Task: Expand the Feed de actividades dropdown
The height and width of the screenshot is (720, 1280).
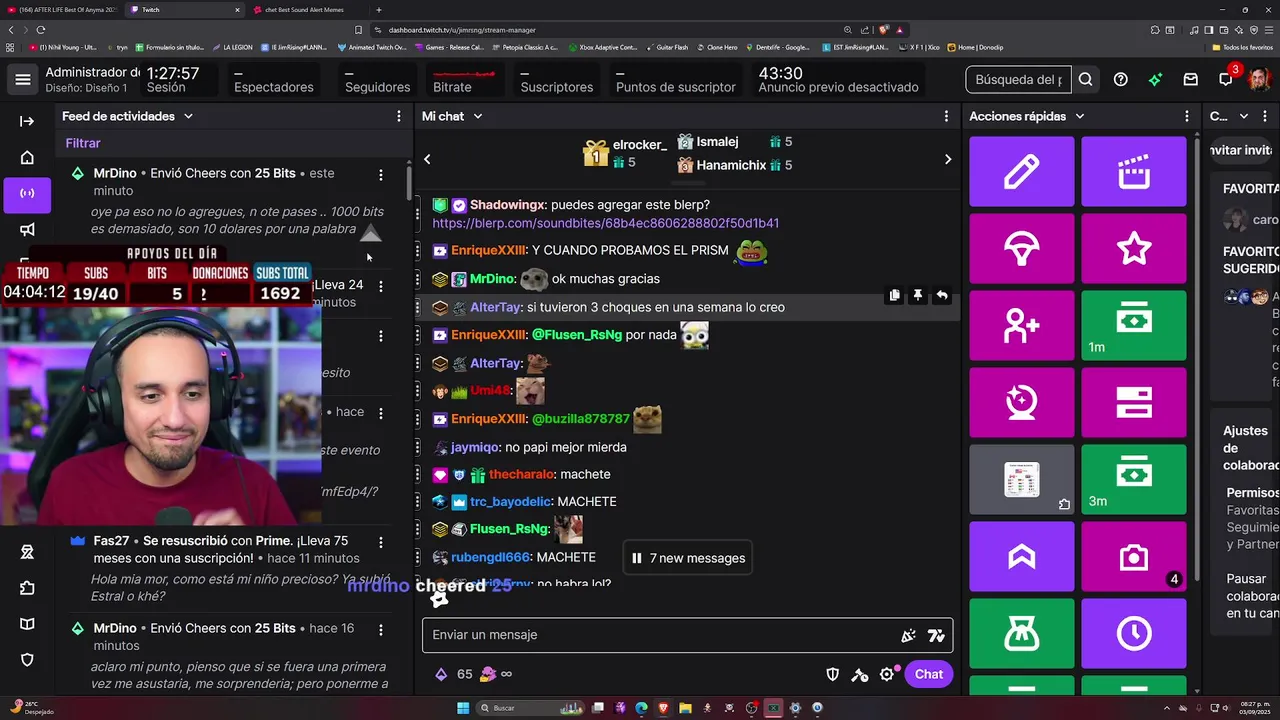Action: click(188, 116)
